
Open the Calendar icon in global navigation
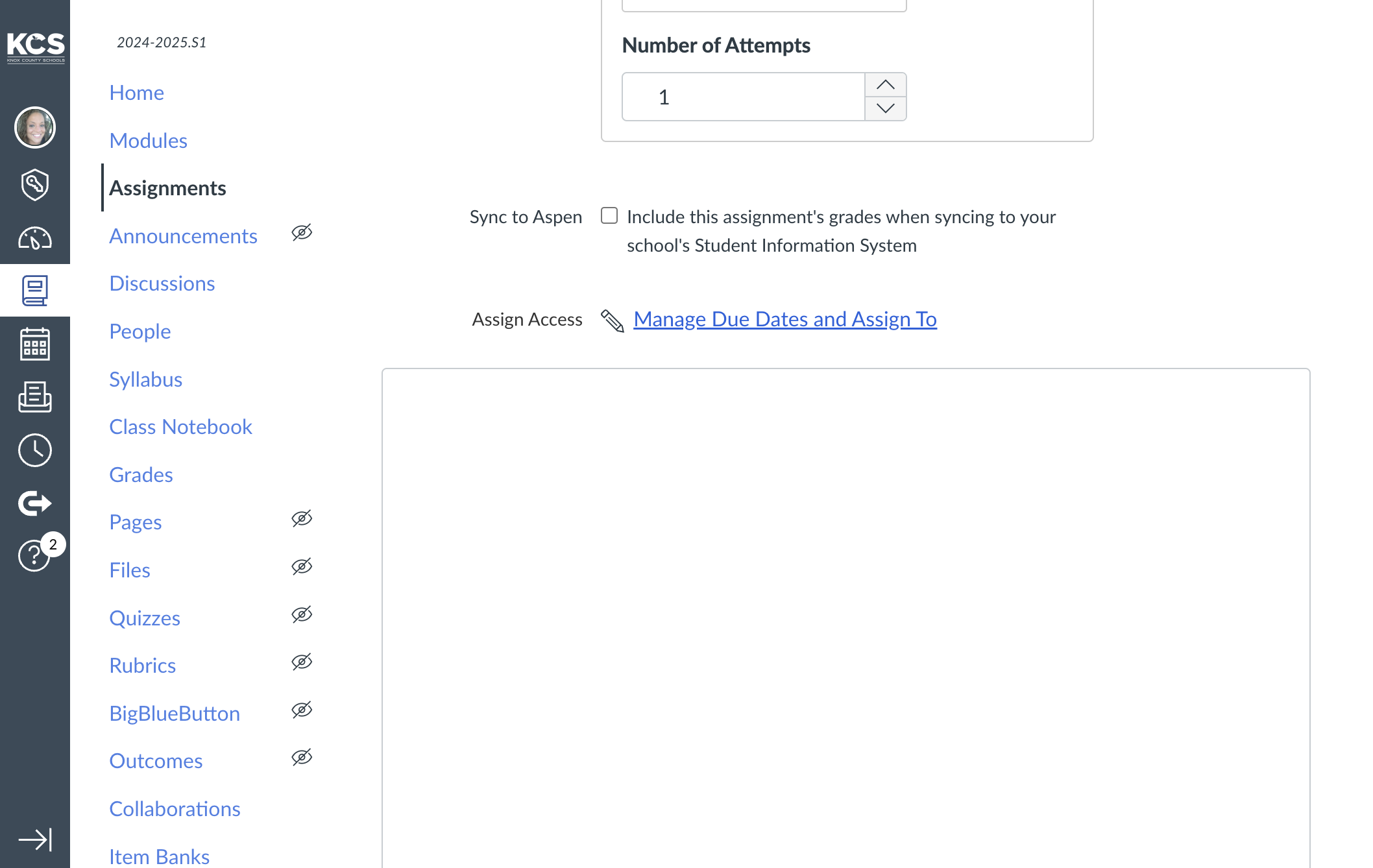35,344
